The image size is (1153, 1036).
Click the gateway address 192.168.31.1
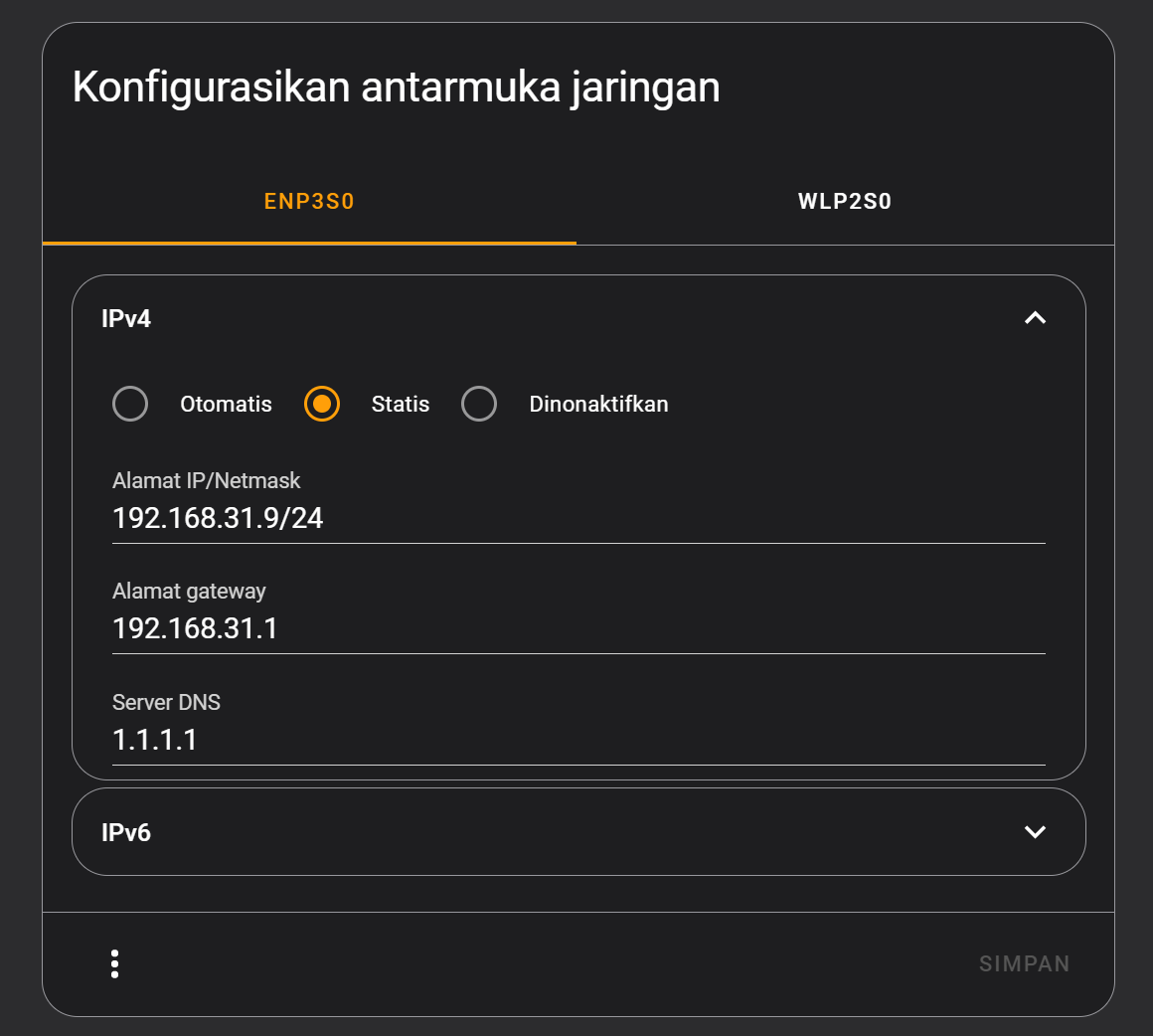pyautogui.click(x=195, y=628)
